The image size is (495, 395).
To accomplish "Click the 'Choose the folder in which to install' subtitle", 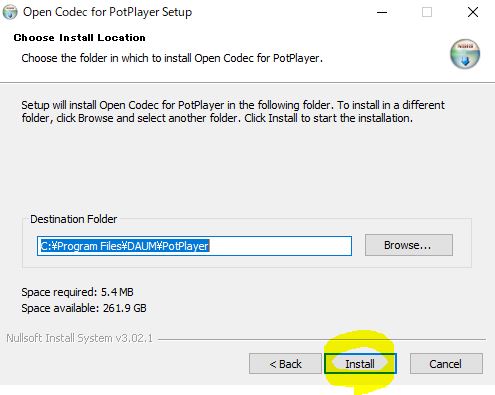I will (172, 58).
